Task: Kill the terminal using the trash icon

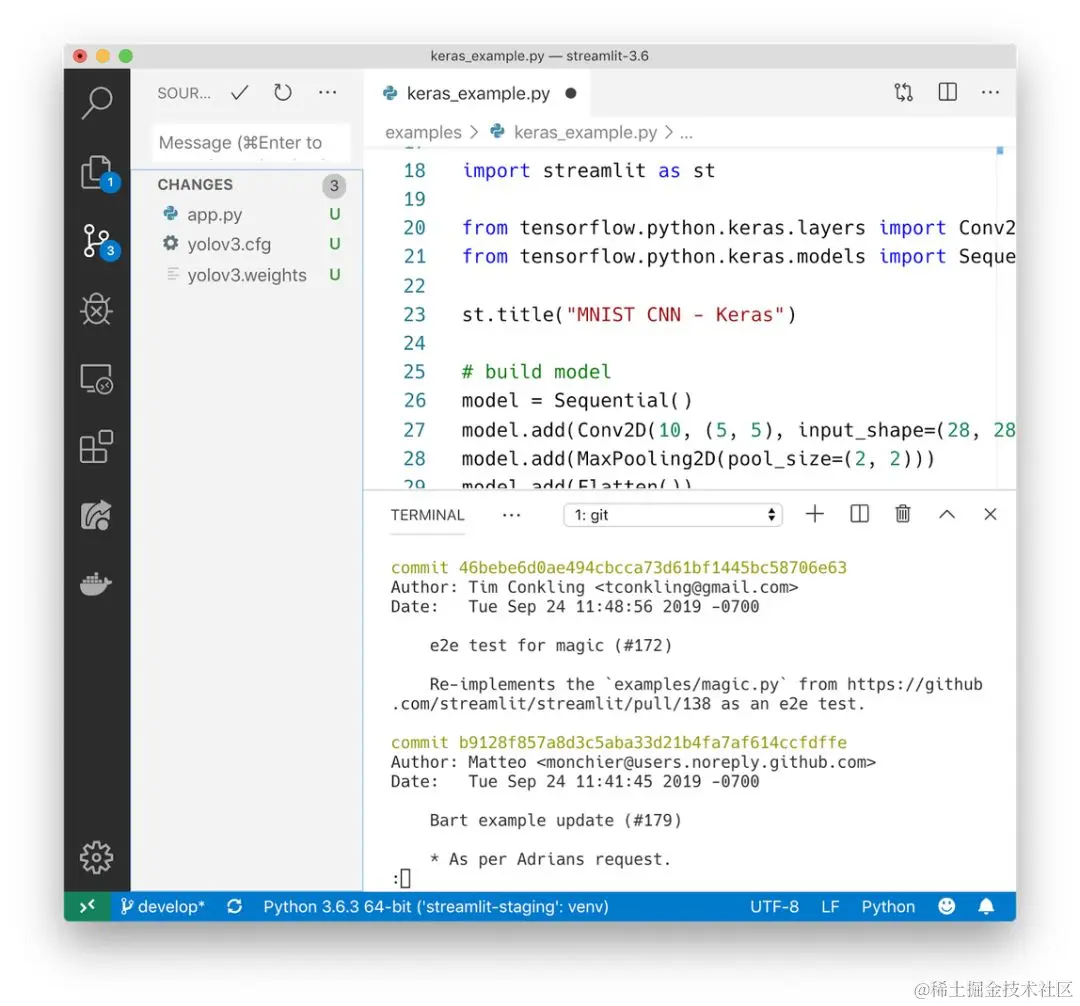Action: coord(902,514)
